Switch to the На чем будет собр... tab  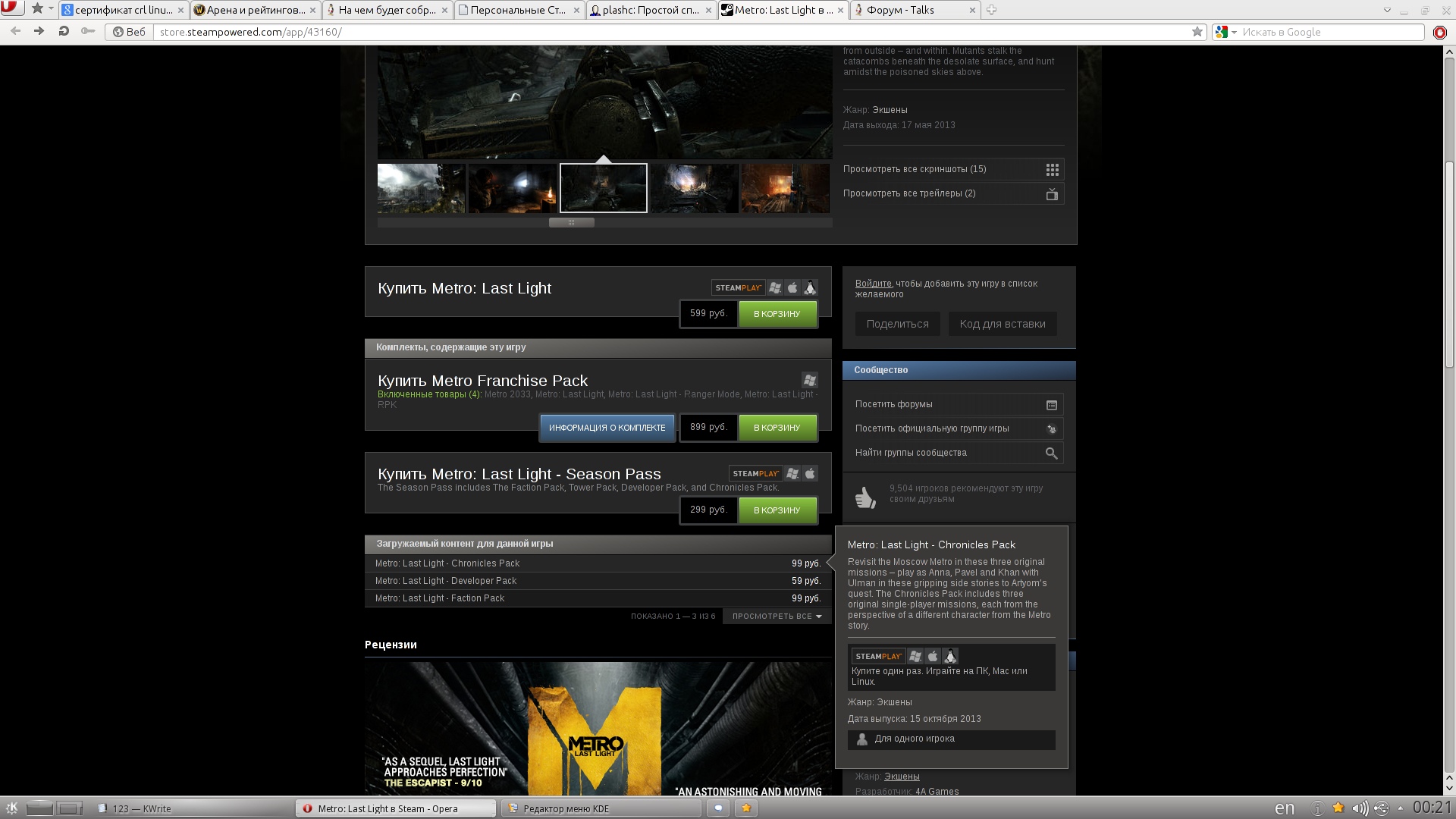(x=387, y=10)
